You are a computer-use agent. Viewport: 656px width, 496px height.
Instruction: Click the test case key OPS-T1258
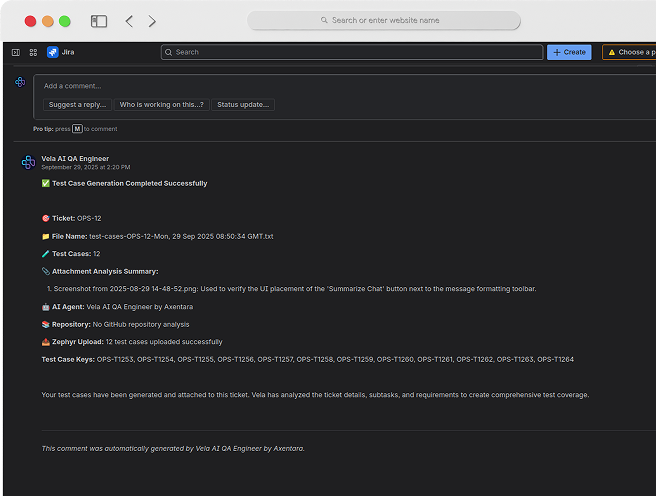click(x=315, y=360)
